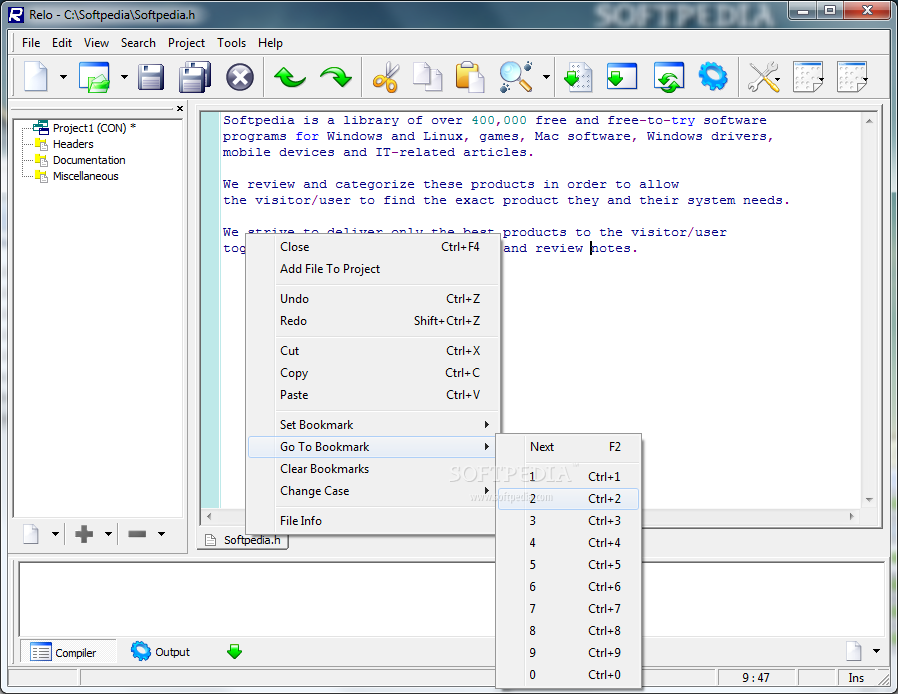
Task: Close the project panel with X
Action: click(x=180, y=108)
